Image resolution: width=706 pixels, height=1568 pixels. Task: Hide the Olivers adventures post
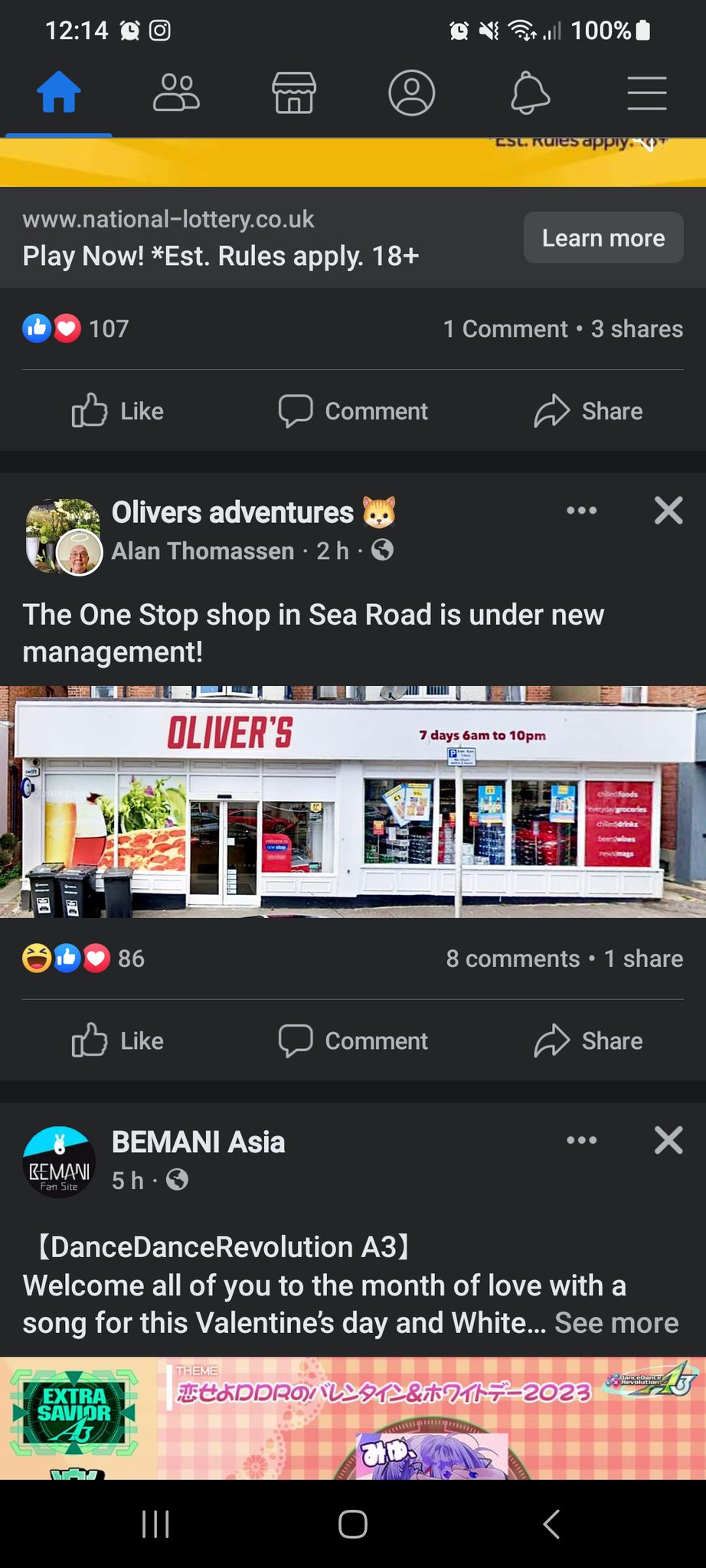(668, 510)
